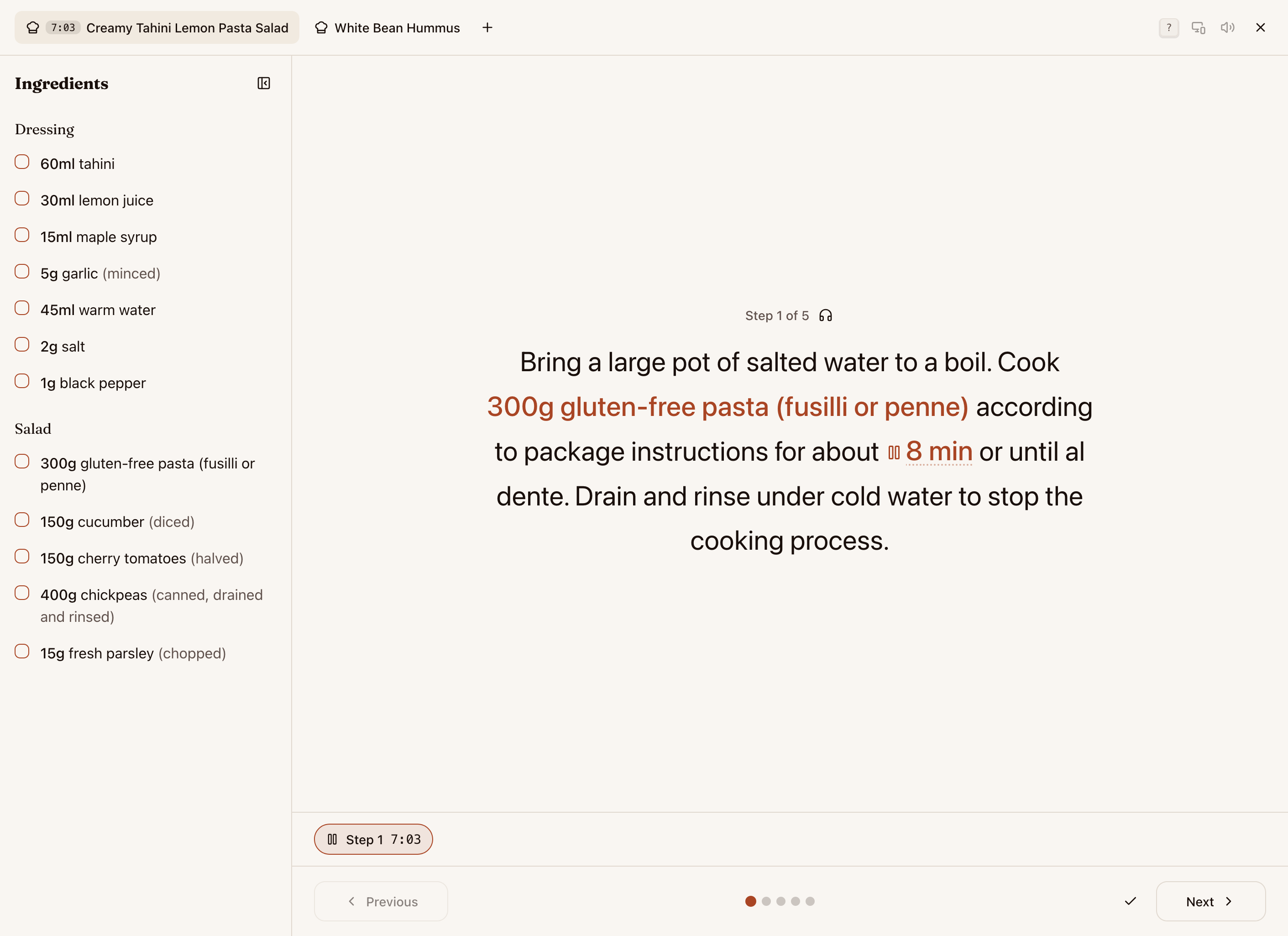This screenshot has width=1288, height=936.
Task: Check the 5g garlic ingredient box
Action: (22, 272)
